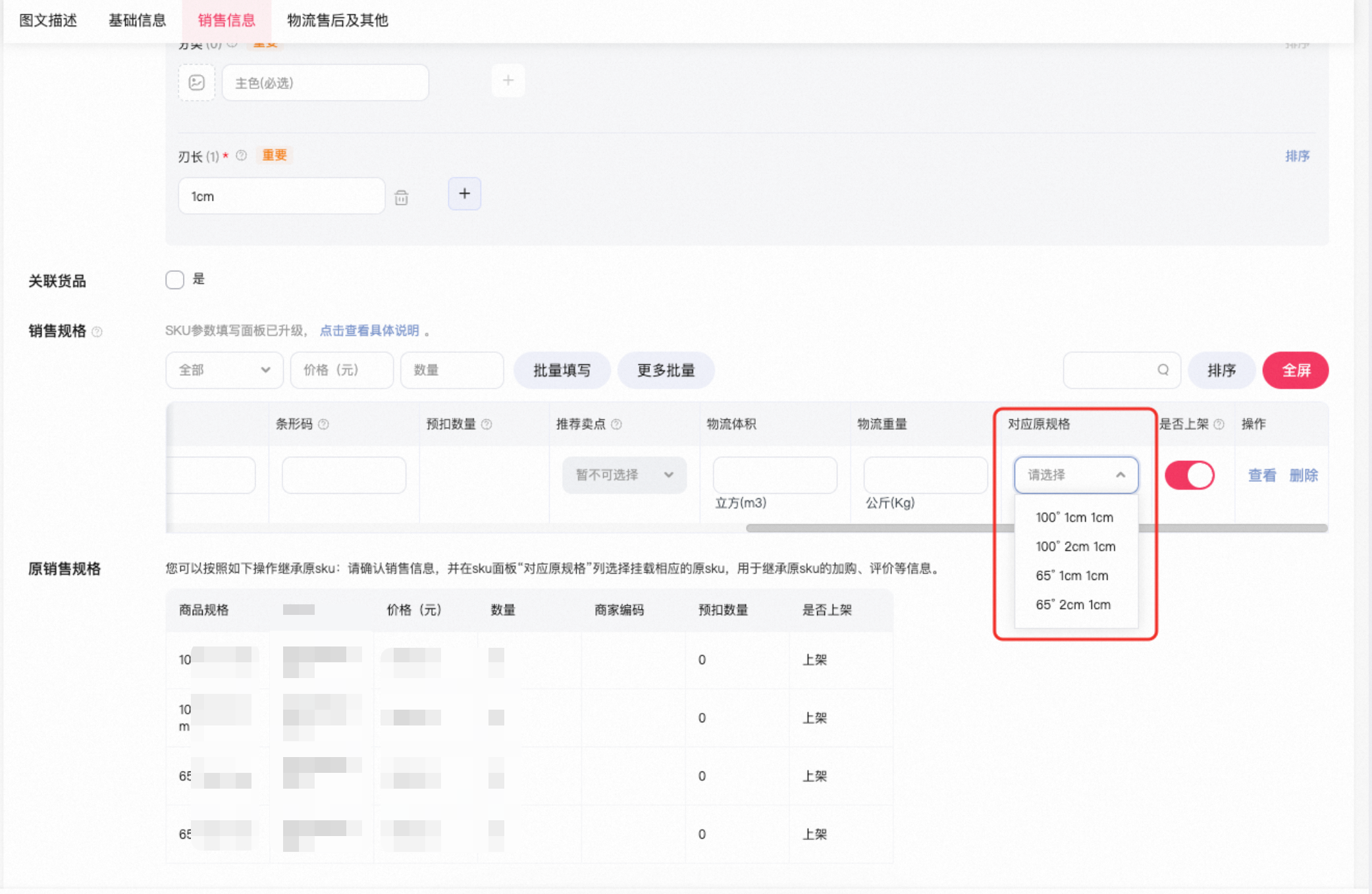
Task: Focus the 物流体积 立方(m3) input
Action: [x=775, y=475]
